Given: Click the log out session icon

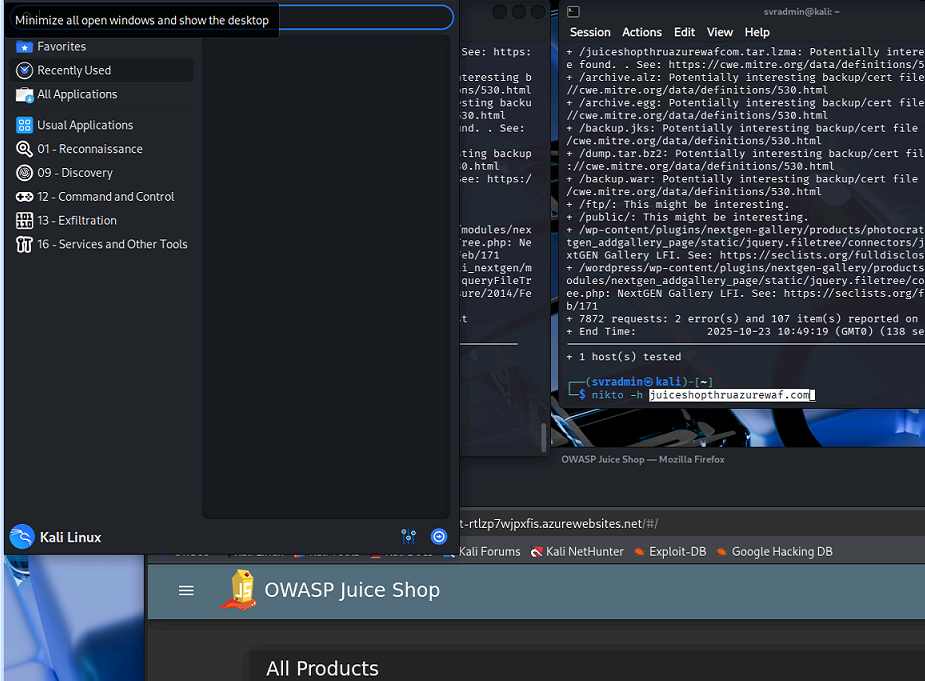Looking at the screenshot, I should pos(439,536).
